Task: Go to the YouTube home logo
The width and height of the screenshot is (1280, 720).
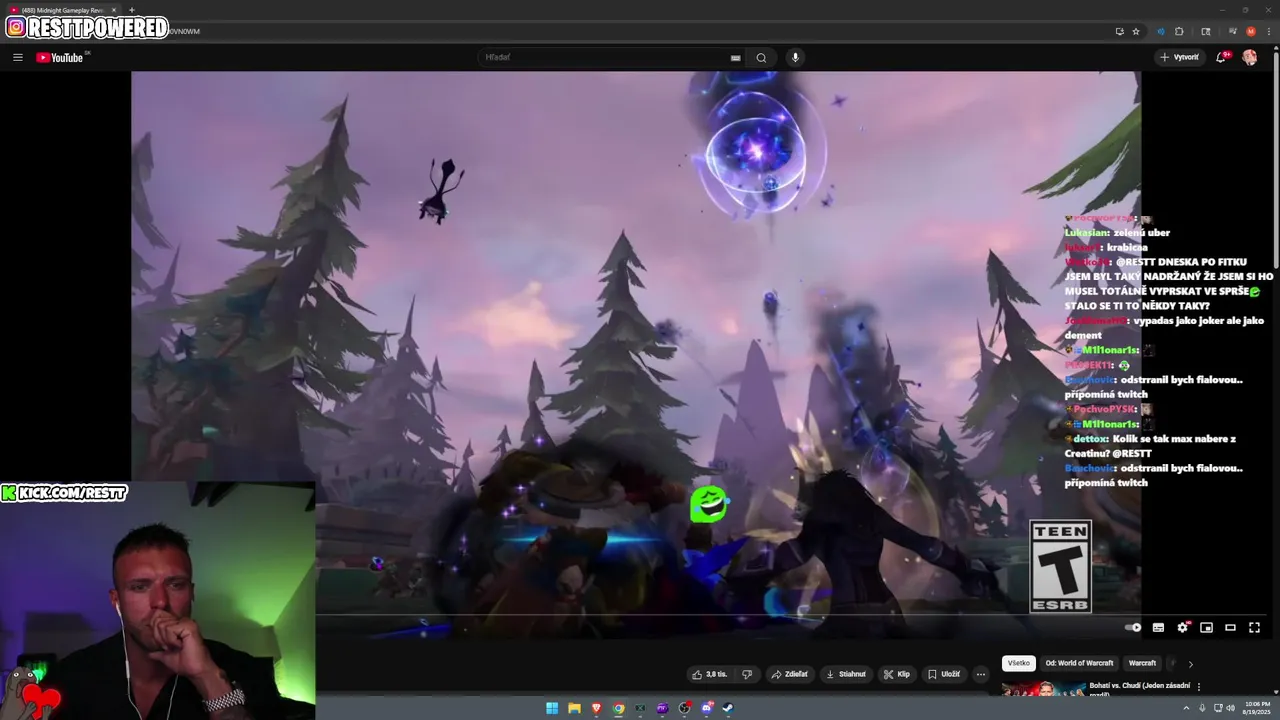Action: coord(60,57)
